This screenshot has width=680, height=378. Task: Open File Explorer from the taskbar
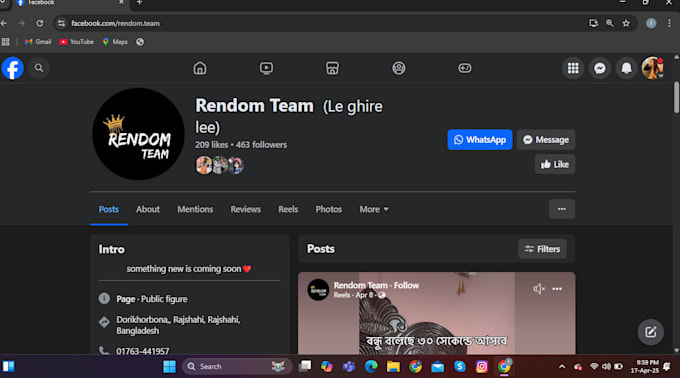click(x=393, y=367)
